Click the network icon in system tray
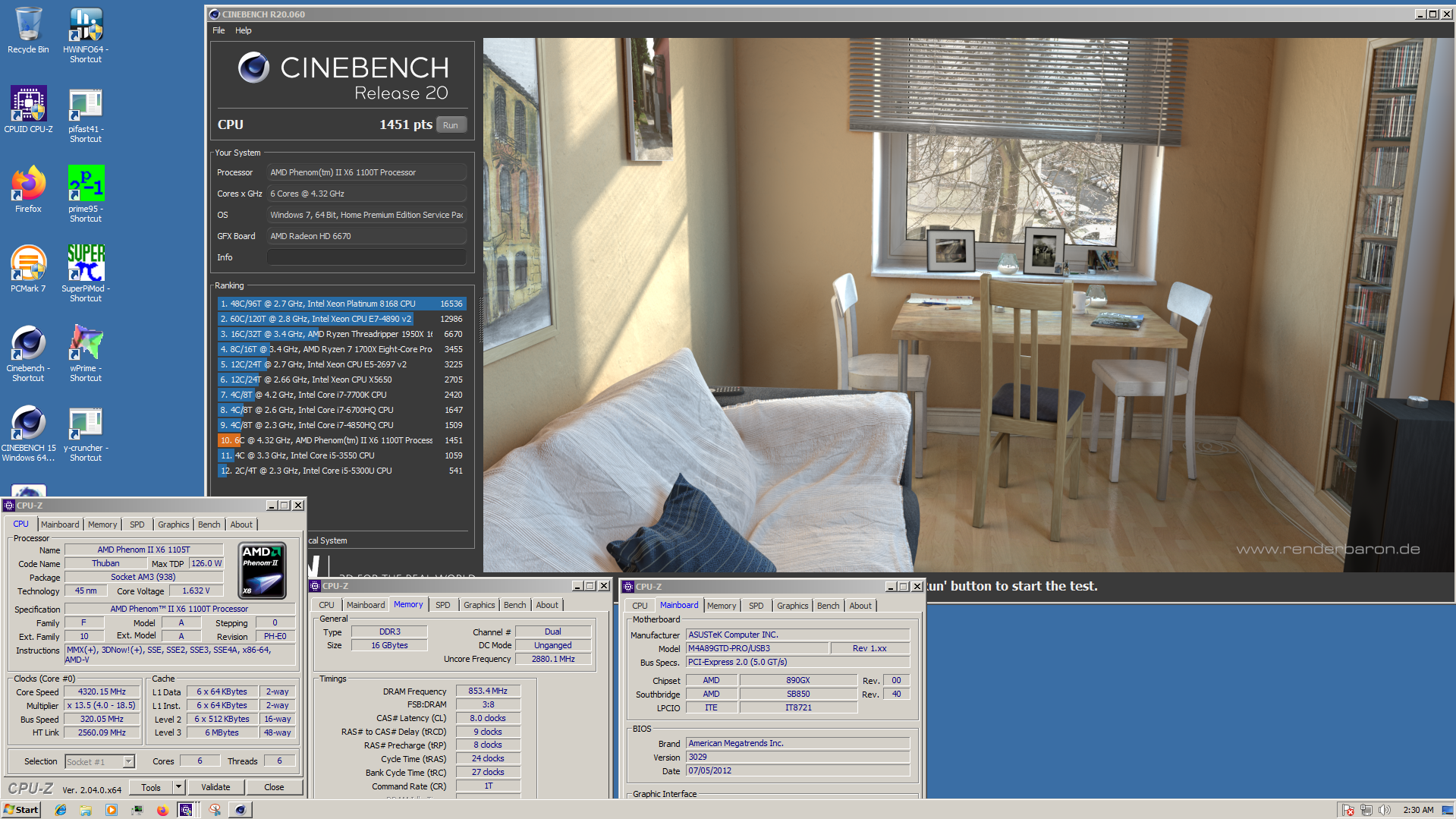Image resolution: width=1456 pixels, height=819 pixels. 1366,810
